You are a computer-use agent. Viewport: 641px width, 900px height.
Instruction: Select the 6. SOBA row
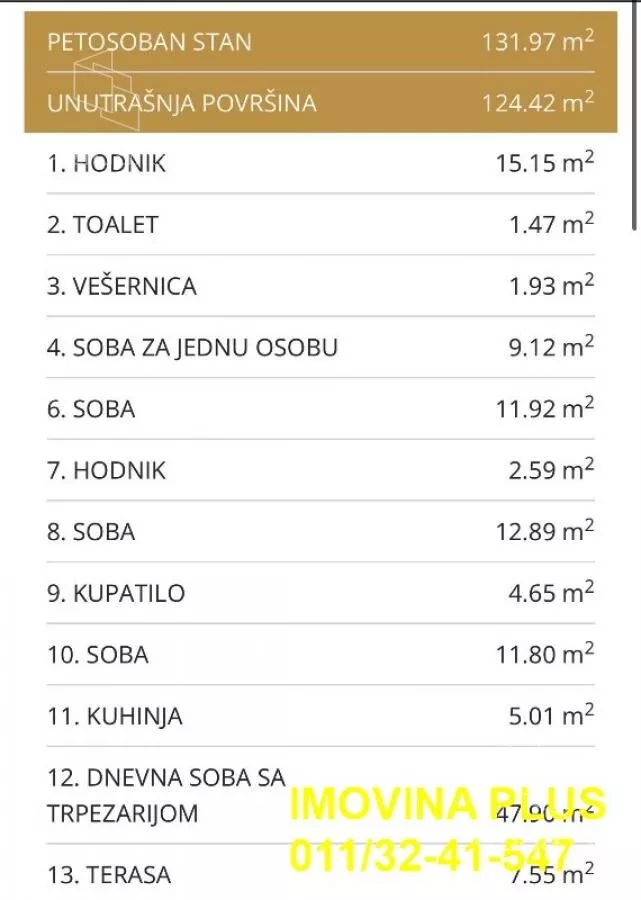320,409
